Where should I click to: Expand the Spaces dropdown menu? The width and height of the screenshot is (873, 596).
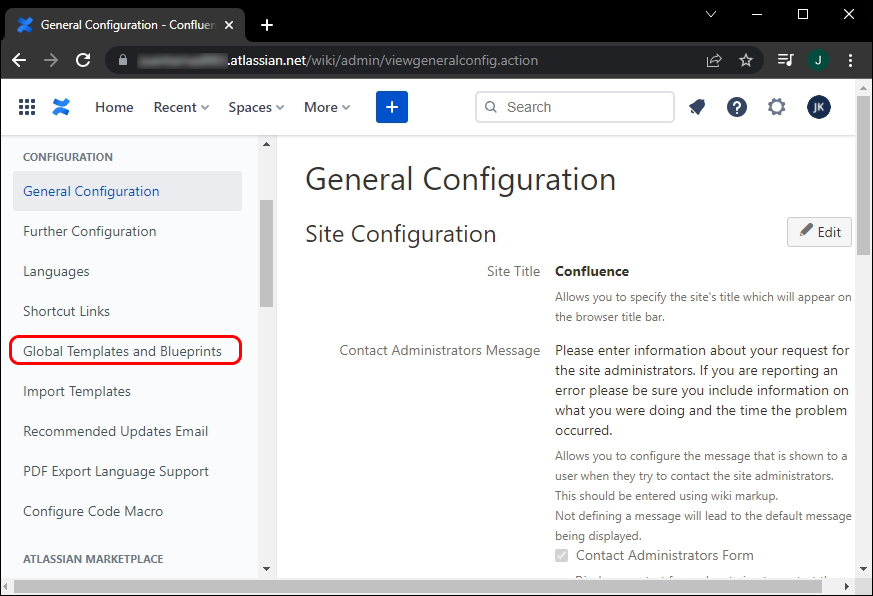pos(256,107)
